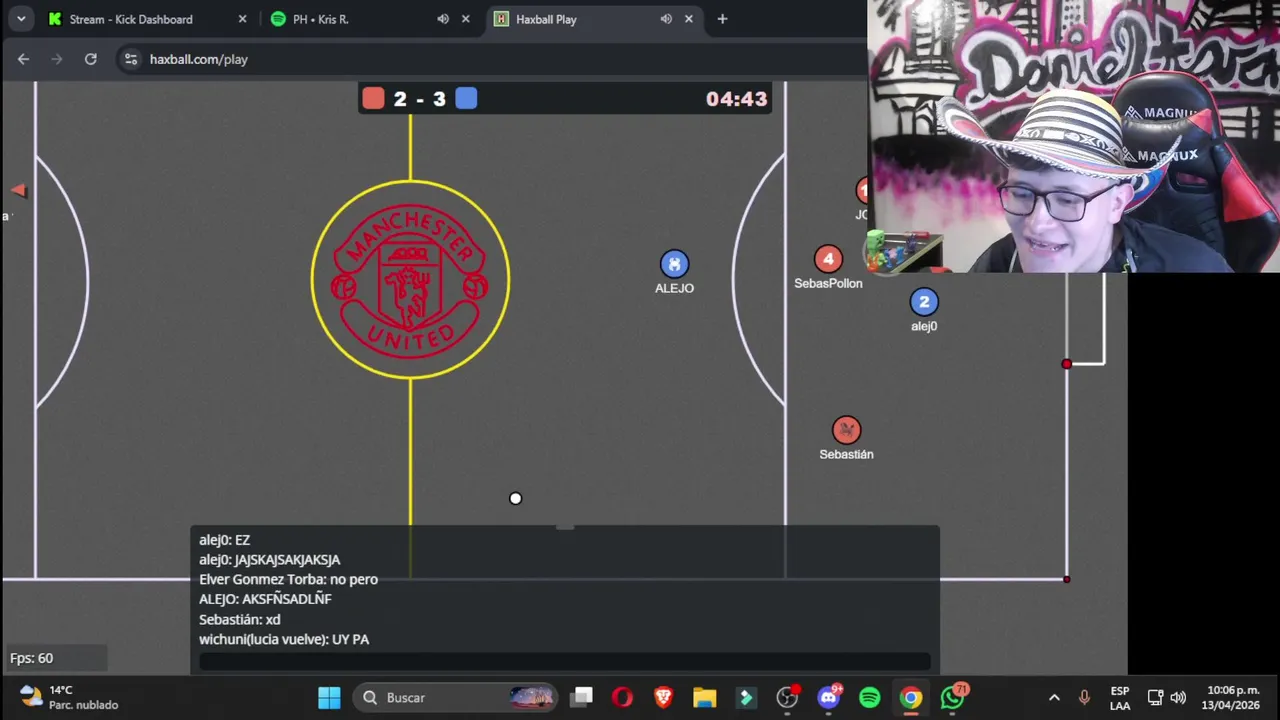Open the volume control tray icon
This screenshot has height=720, width=1280.
click(x=1178, y=697)
